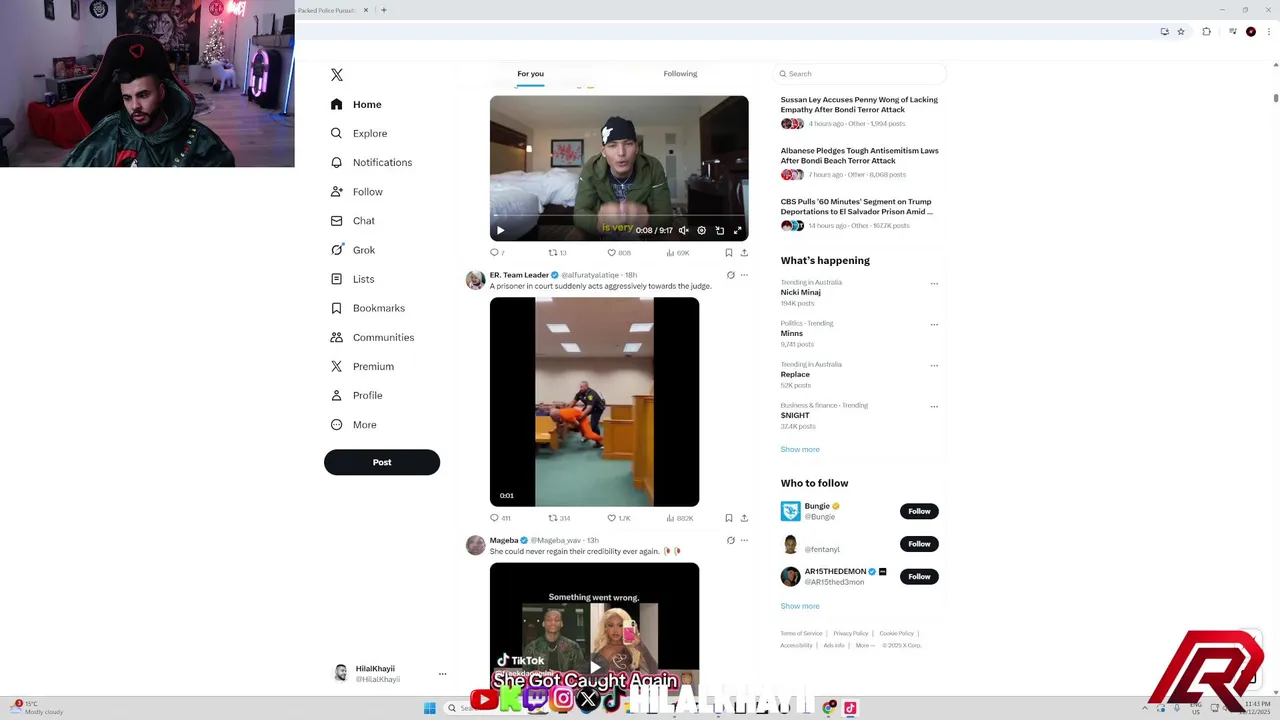Play the 'She Got Caught Again' TikTok video
The width and height of the screenshot is (1280, 720).
coord(594,667)
